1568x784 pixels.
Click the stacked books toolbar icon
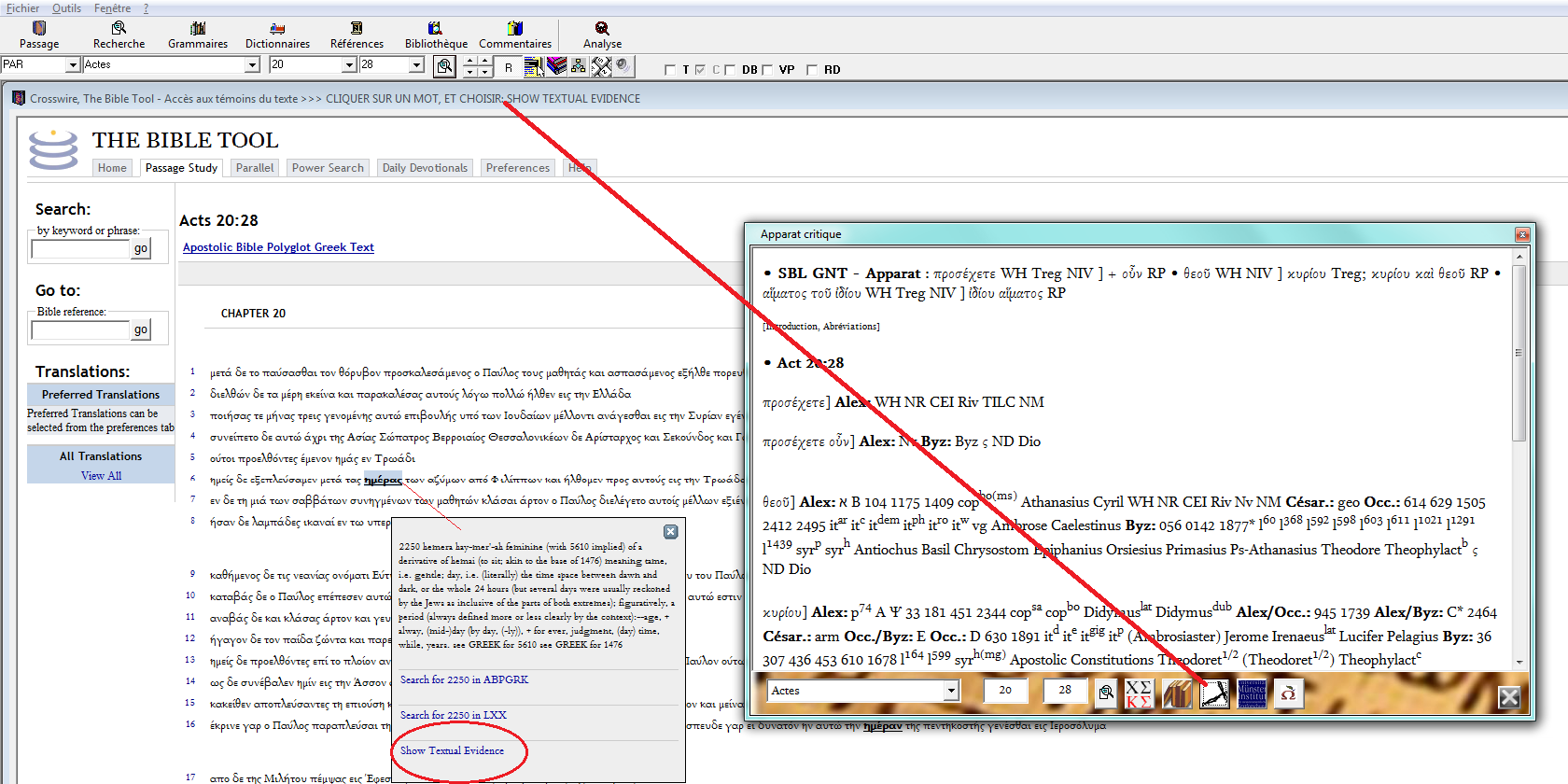[x=557, y=65]
